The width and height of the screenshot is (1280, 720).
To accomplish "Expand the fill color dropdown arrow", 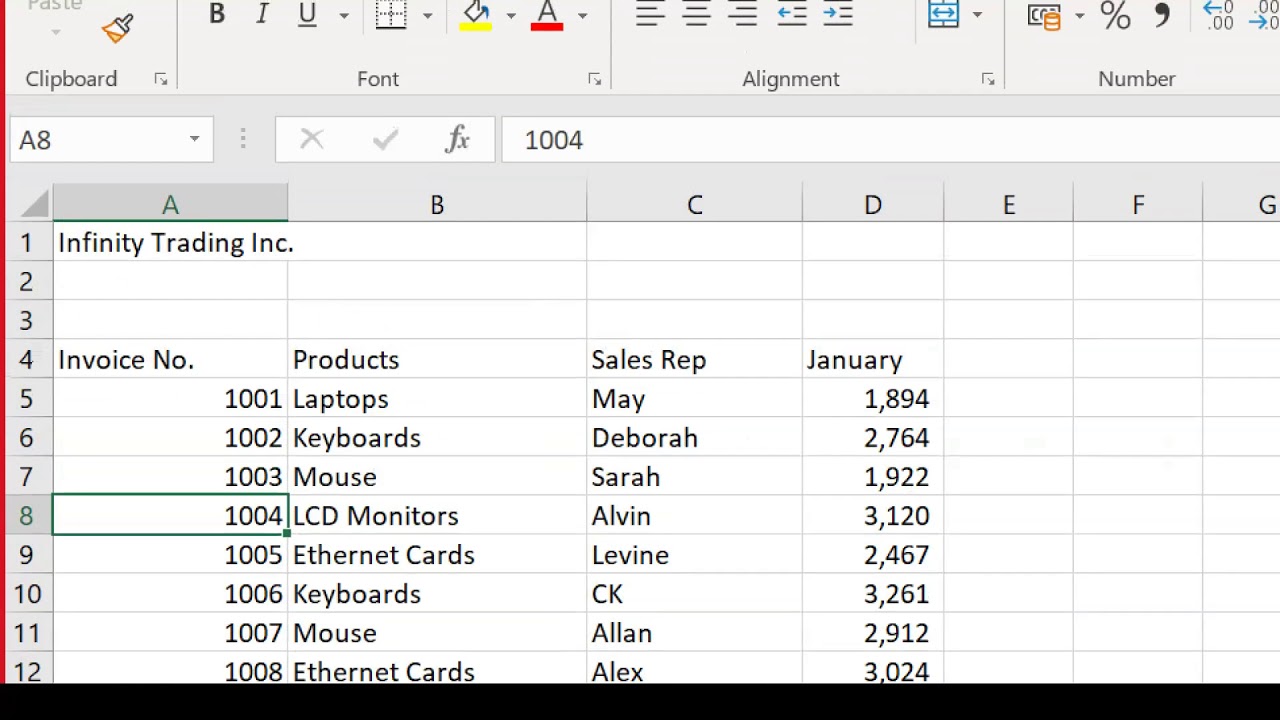I will pyautogui.click(x=511, y=15).
